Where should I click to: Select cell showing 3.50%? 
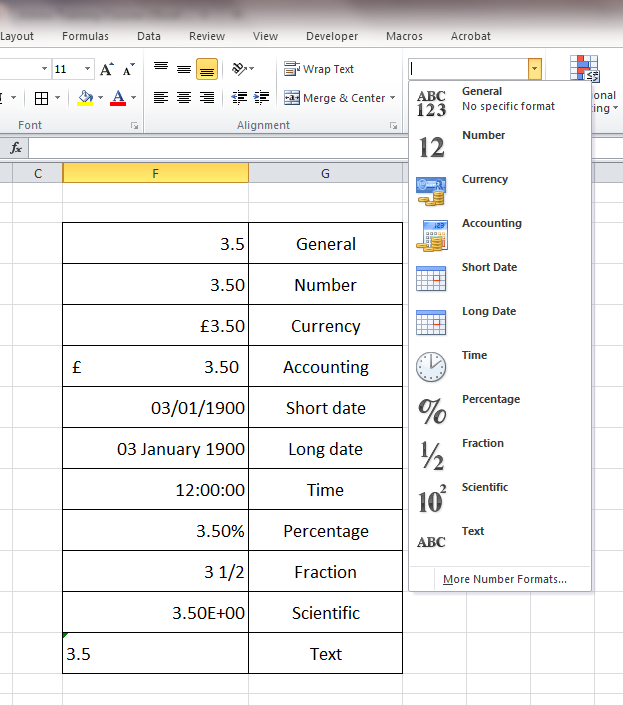[x=156, y=531]
